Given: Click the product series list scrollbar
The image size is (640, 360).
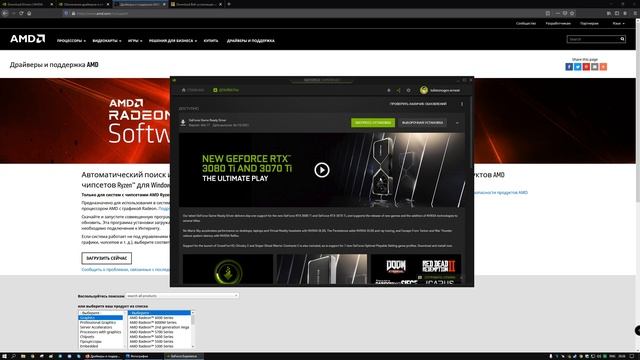Looking at the screenshot, I should pos(193,329).
